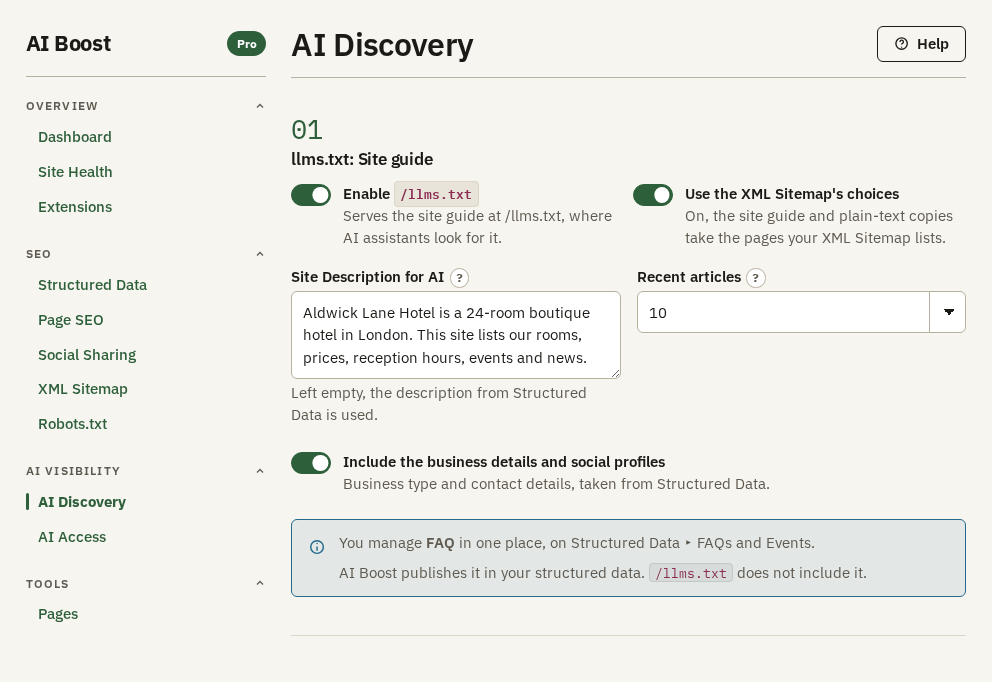
Task: Open Robots.txt settings
Action: [72, 424]
